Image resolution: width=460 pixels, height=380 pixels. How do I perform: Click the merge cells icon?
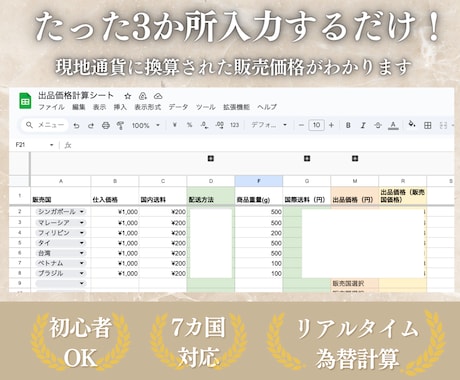[x=443, y=125]
